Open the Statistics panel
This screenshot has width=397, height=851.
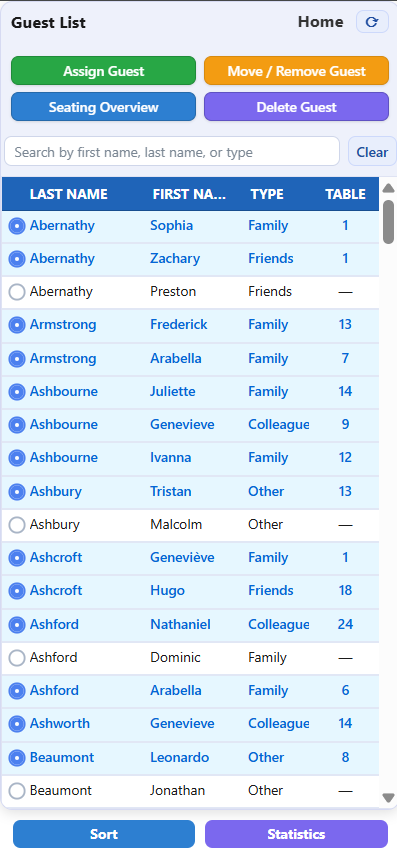[297, 834]
